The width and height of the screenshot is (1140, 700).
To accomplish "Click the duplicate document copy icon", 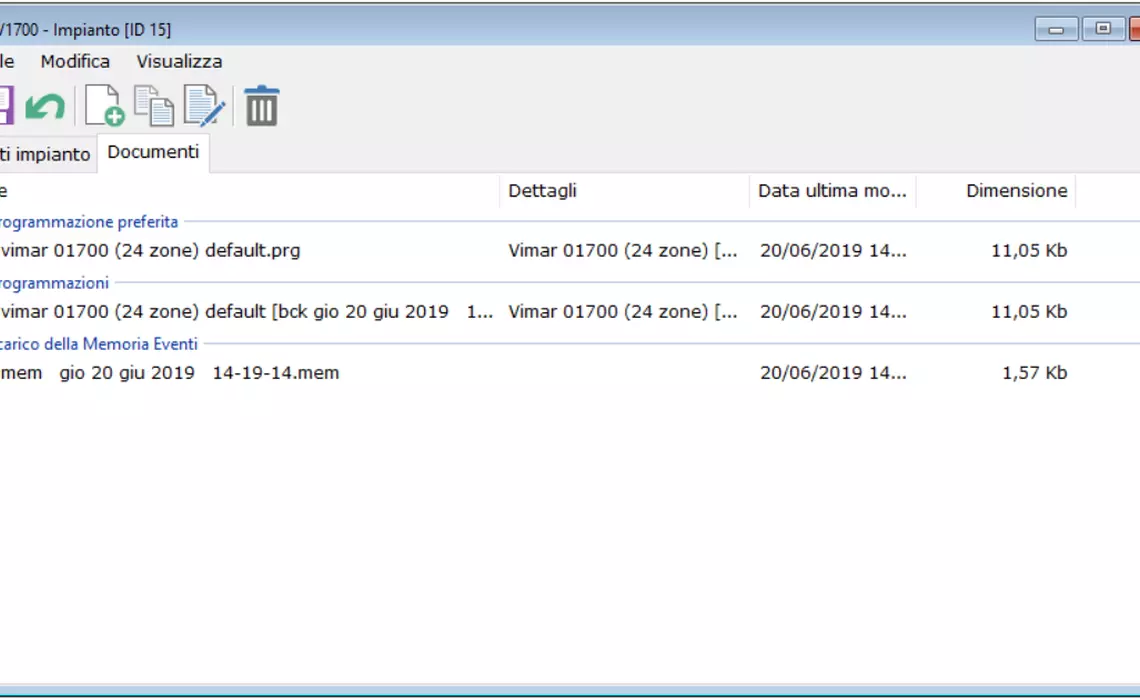I will click(x=154, y=106).
